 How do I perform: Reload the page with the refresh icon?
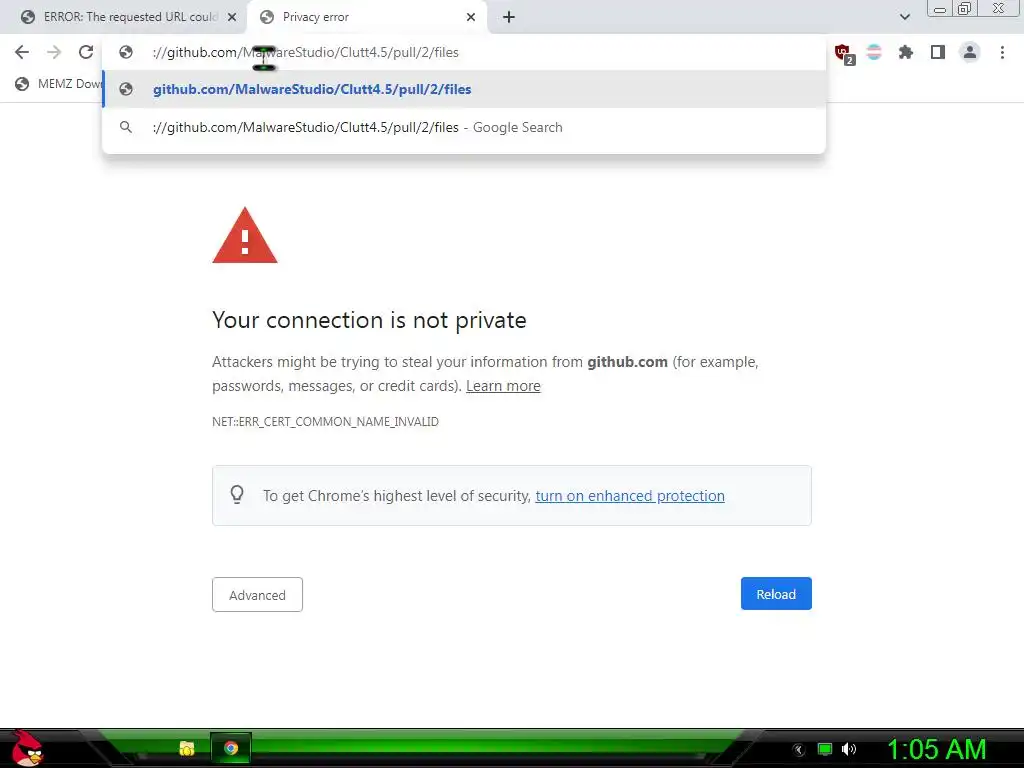[x=86, y=52]
